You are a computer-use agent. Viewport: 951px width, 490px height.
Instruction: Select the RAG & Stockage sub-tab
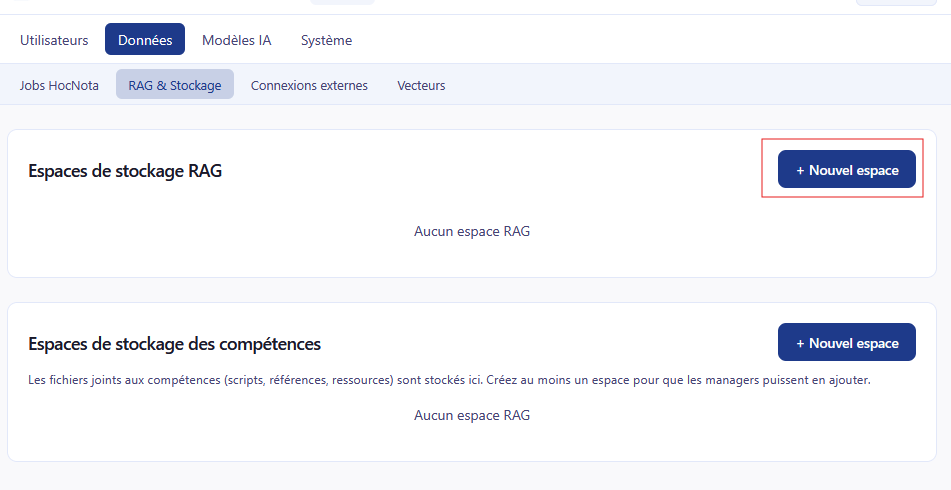(x=175, y=84)
